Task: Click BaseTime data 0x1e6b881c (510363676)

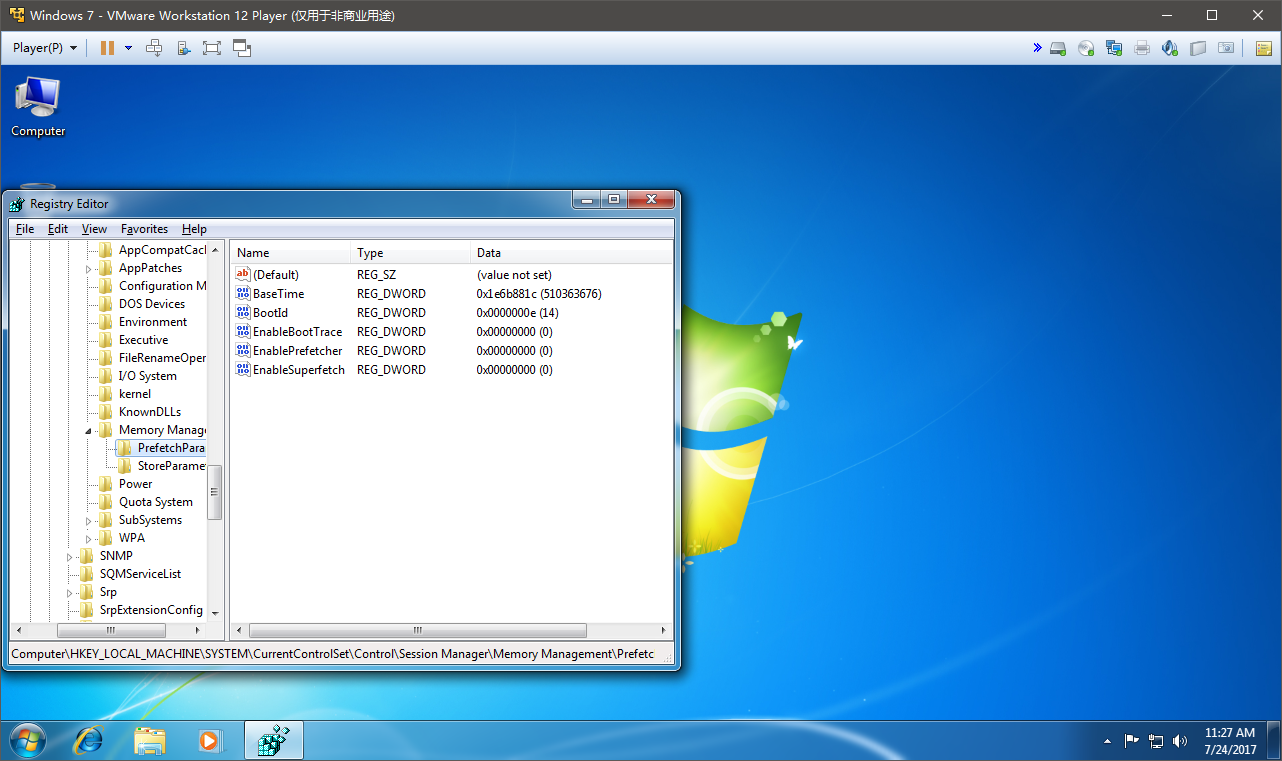Action: click(x=539, y=293)
